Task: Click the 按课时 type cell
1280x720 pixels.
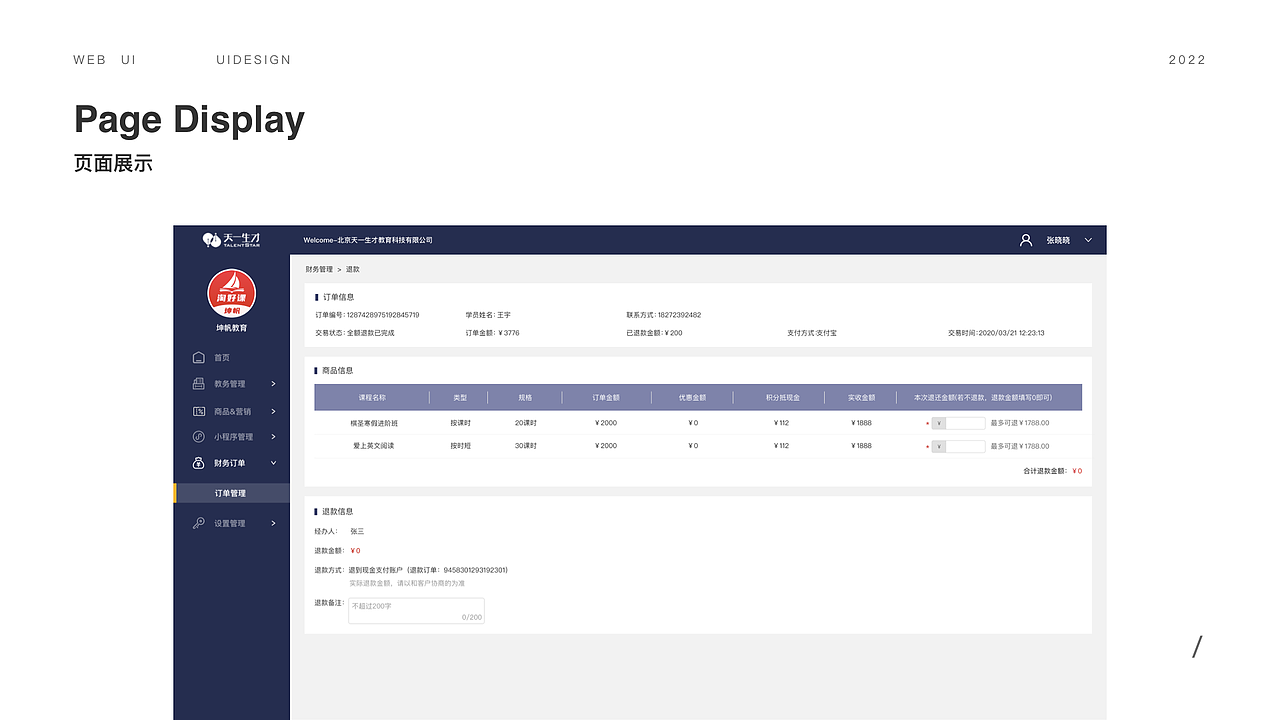Action: (x=460, y=423)
